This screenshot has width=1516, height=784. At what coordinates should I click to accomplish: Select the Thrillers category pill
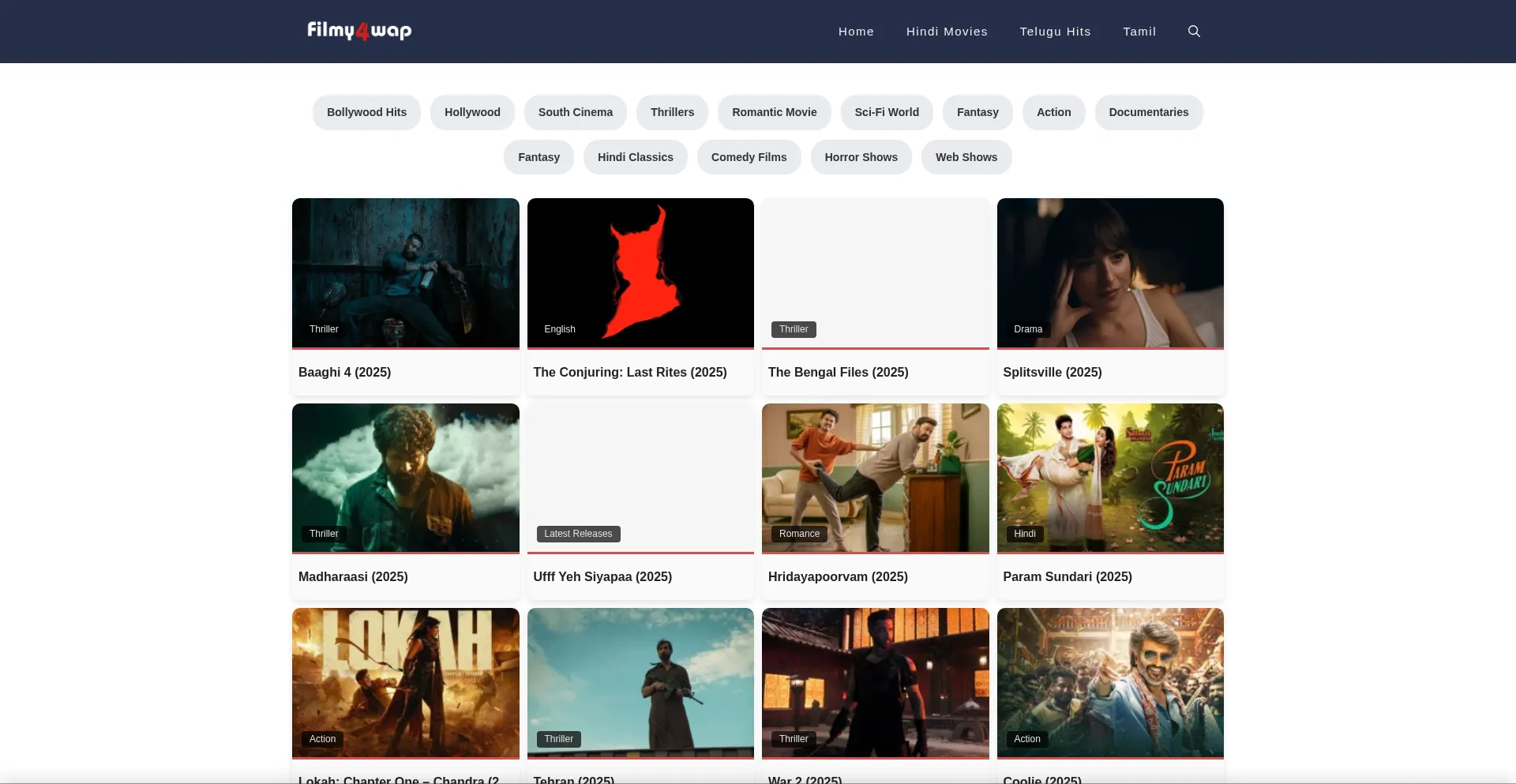(672, 112)
